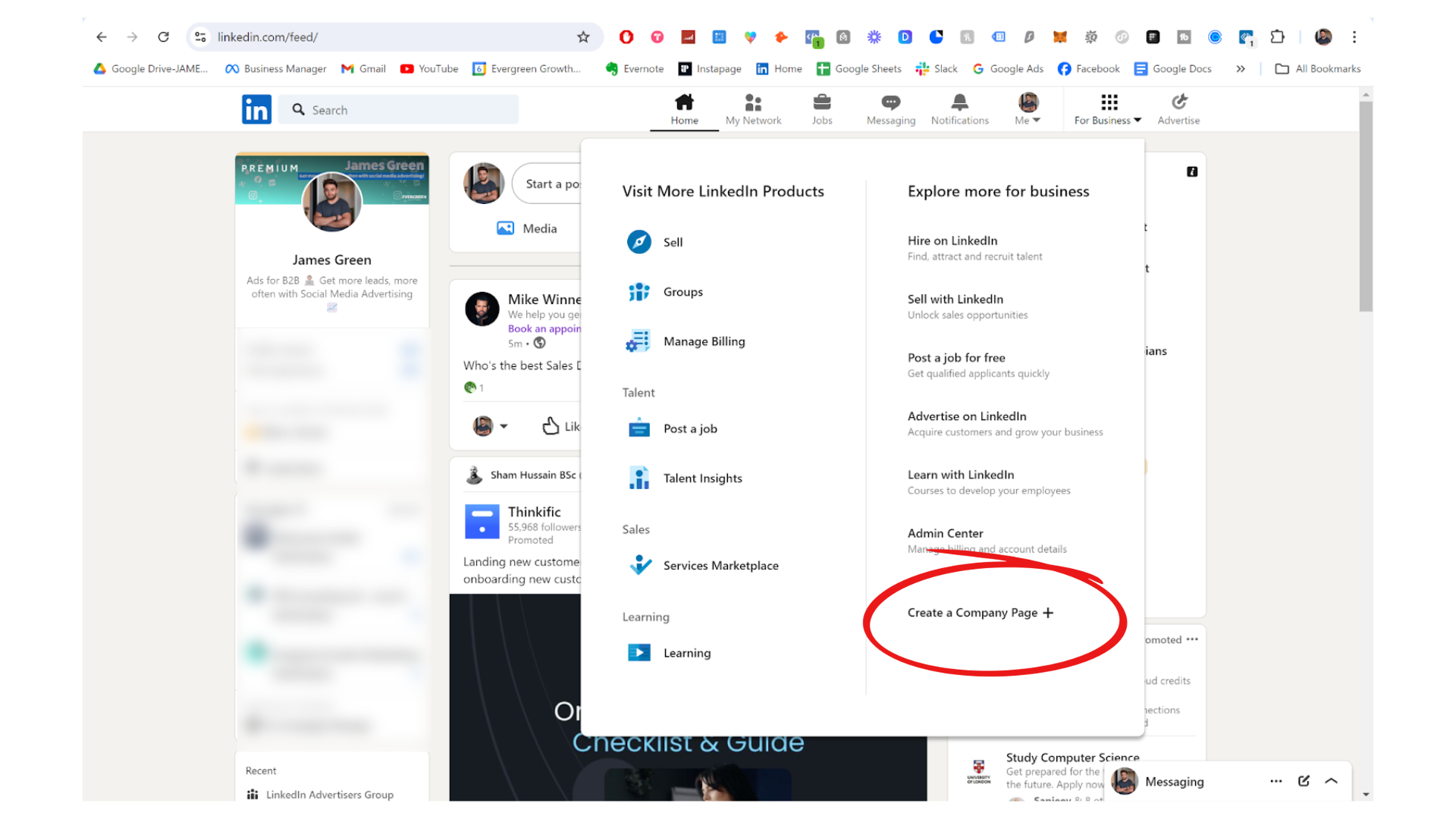This screenshot has height=819, width=1456.
Task: Go back in browser history
Action: coord(102,37)
